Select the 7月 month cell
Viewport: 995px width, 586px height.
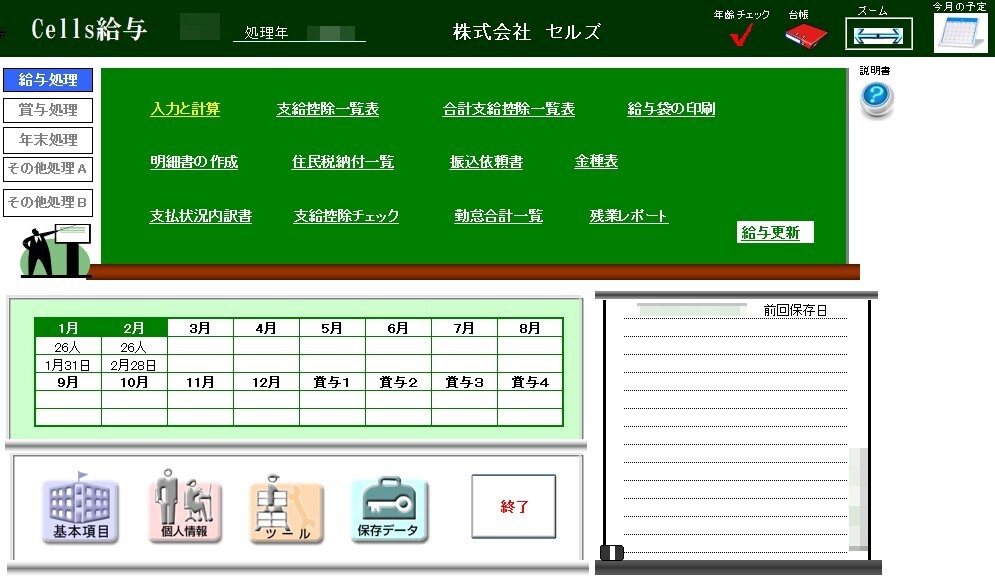[464, 328]
